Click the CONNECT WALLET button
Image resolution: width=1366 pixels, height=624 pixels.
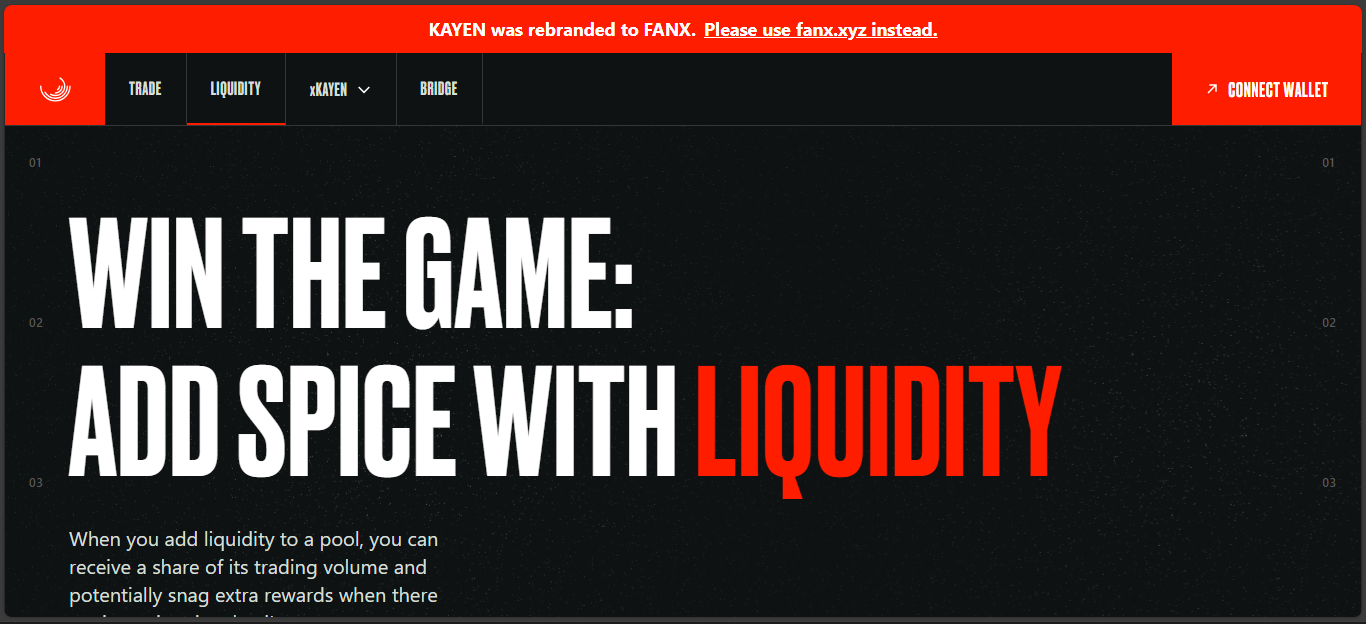[1267, 89]
